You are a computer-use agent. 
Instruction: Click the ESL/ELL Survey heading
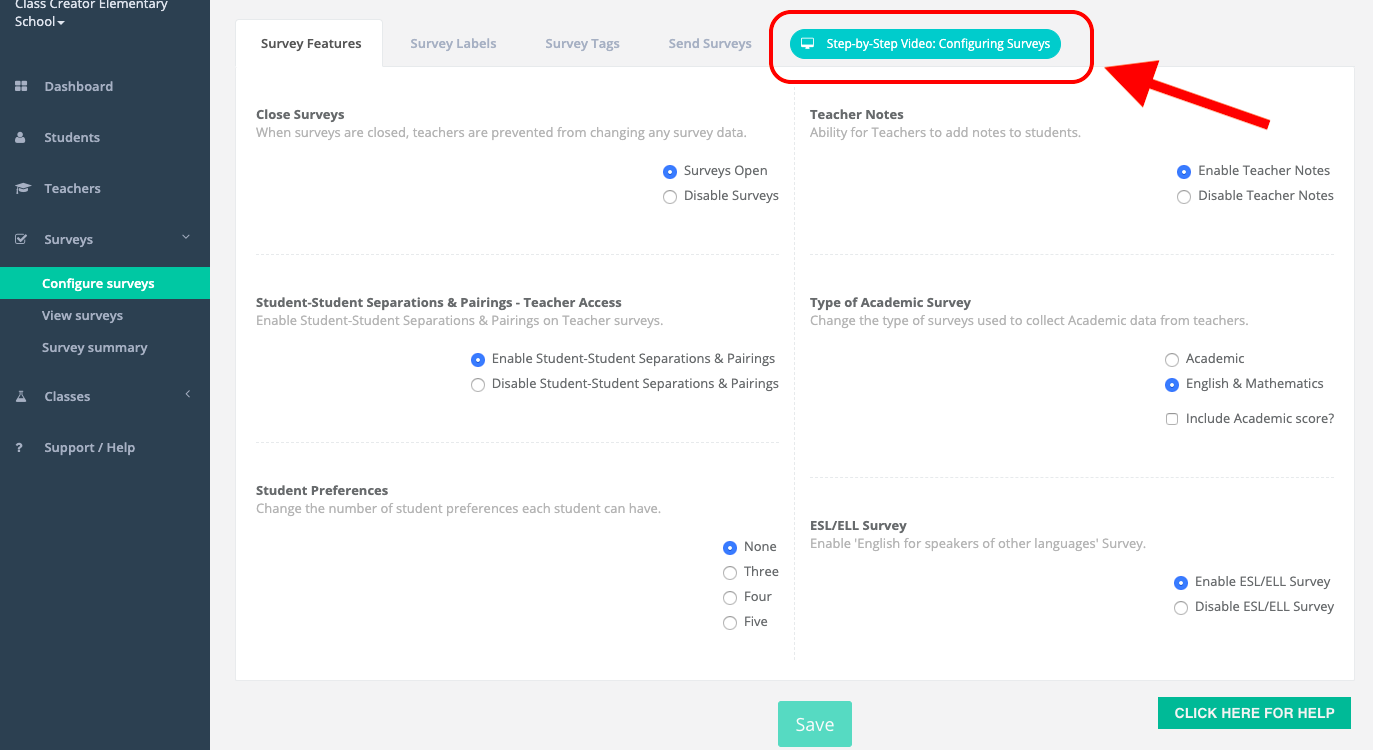click(x=858, y=526)
